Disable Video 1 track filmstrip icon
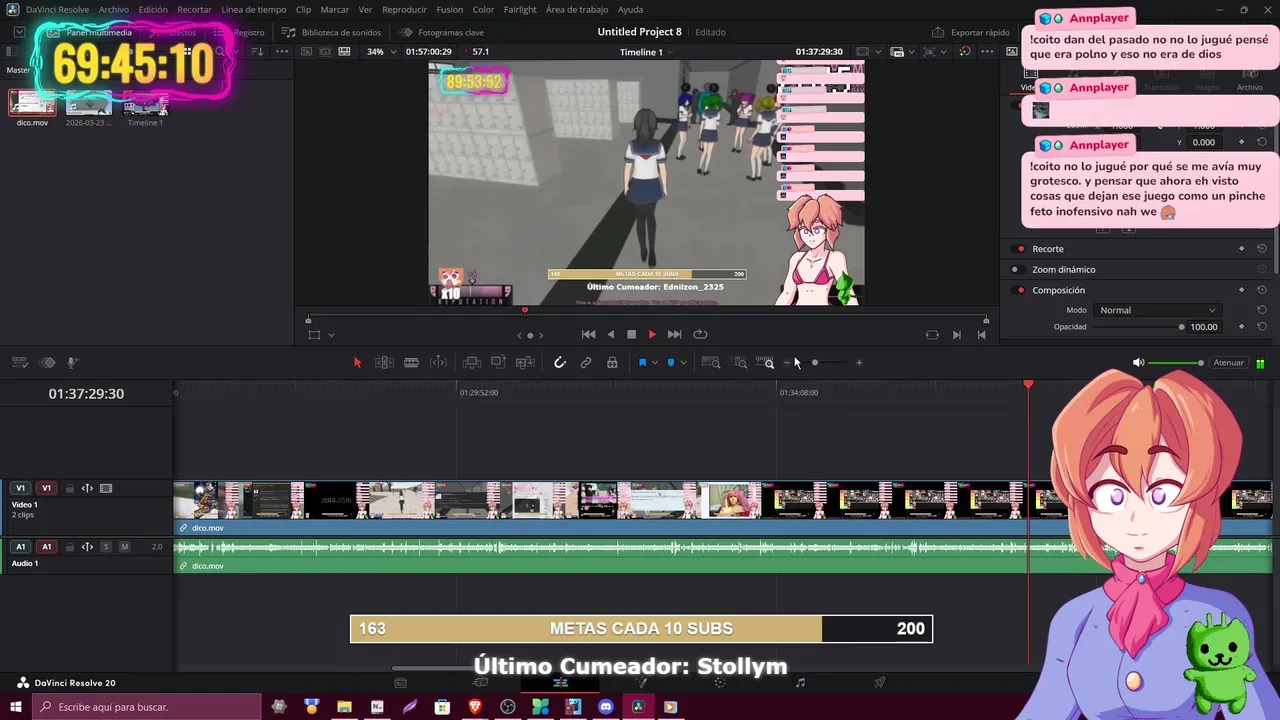The height and width of the screenshot is (720, 1280). coord(106,489)
